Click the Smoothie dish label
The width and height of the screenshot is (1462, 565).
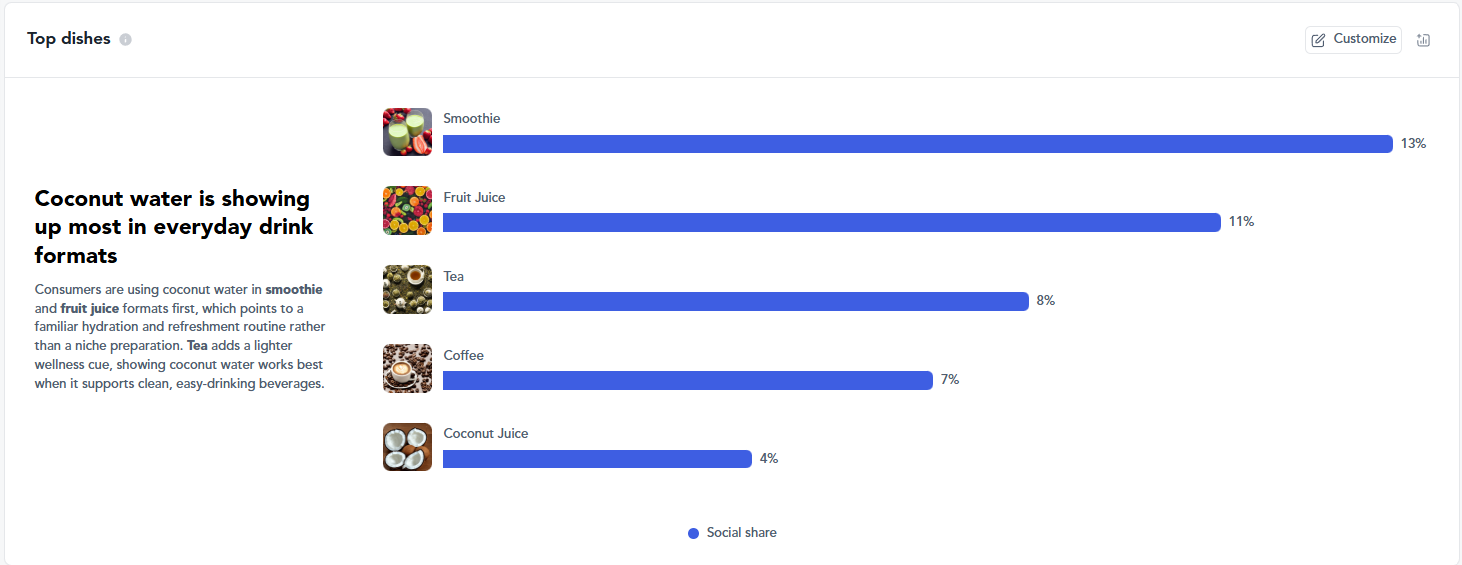(472, 118)
